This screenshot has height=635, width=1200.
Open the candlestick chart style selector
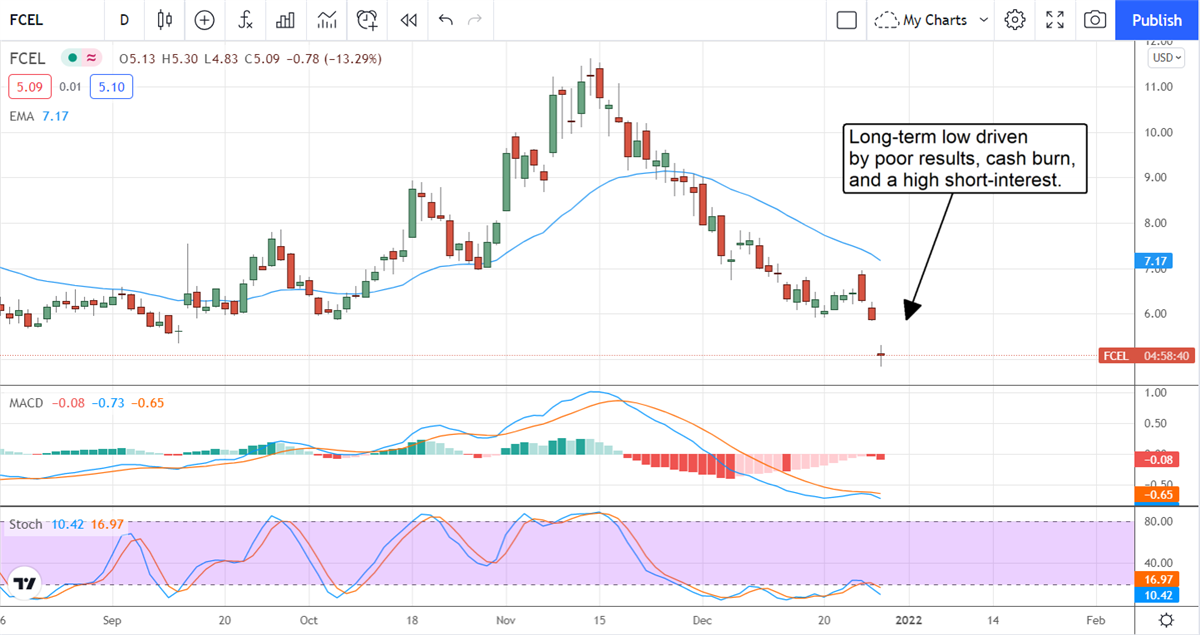(x=165, y=19)
